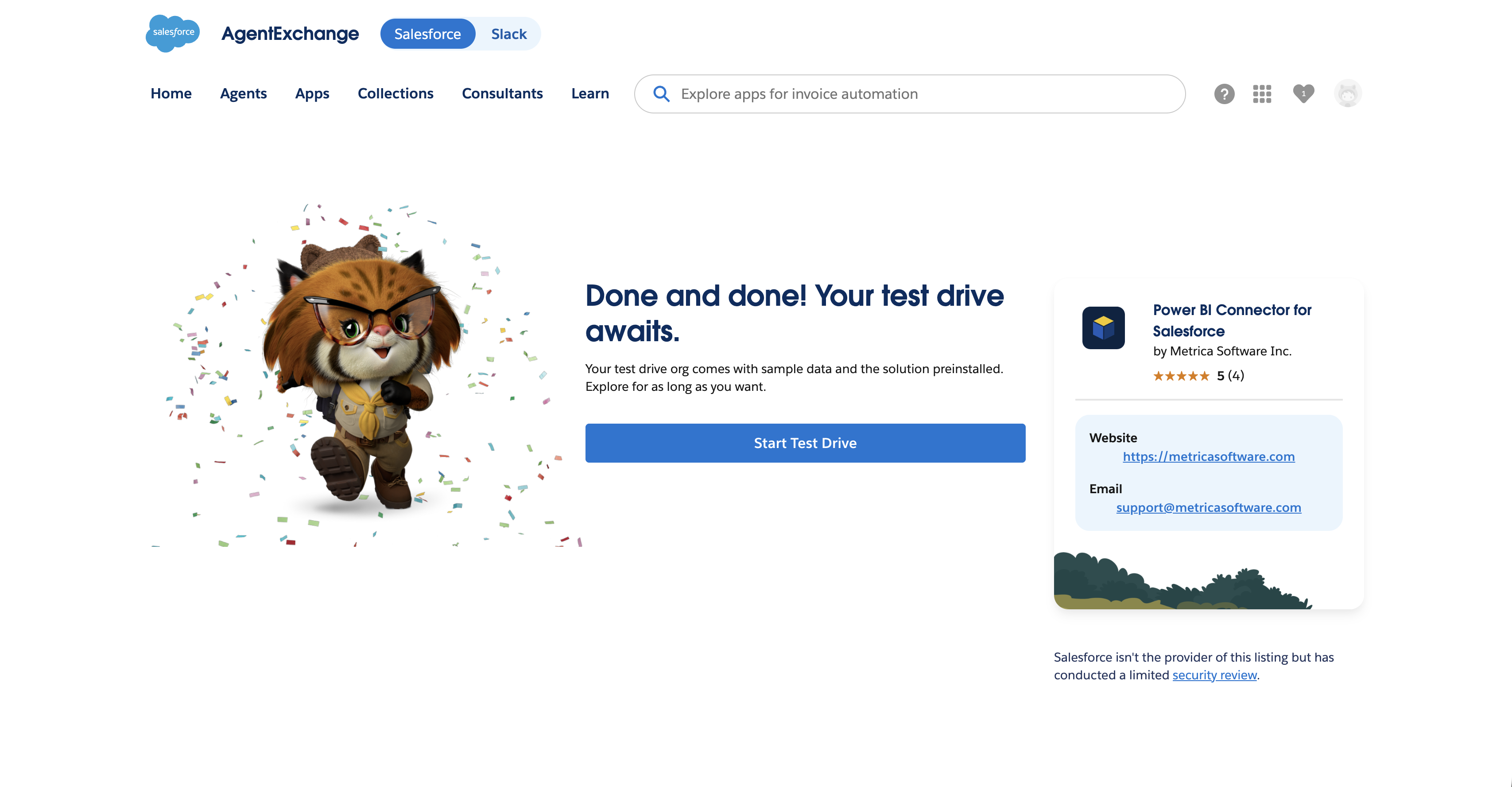Viewport: 1512px width, 787px height.
Task: Open the Collections nav item
Action: tap(395, 94)
